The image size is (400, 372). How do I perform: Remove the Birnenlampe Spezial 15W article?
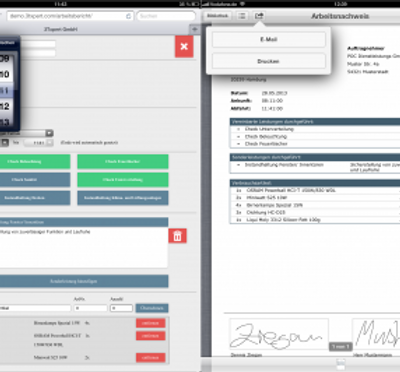150,323
